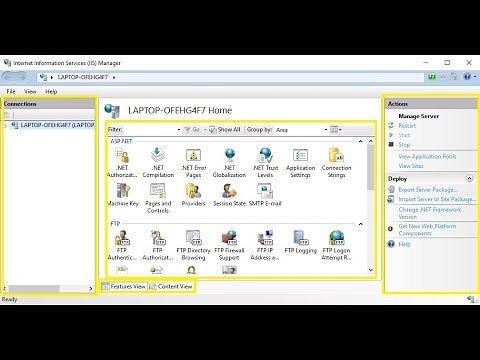Click the Connections pane horizontal scrollbar thumb
The width and height of the screenshot is (480, 360).
34,288
